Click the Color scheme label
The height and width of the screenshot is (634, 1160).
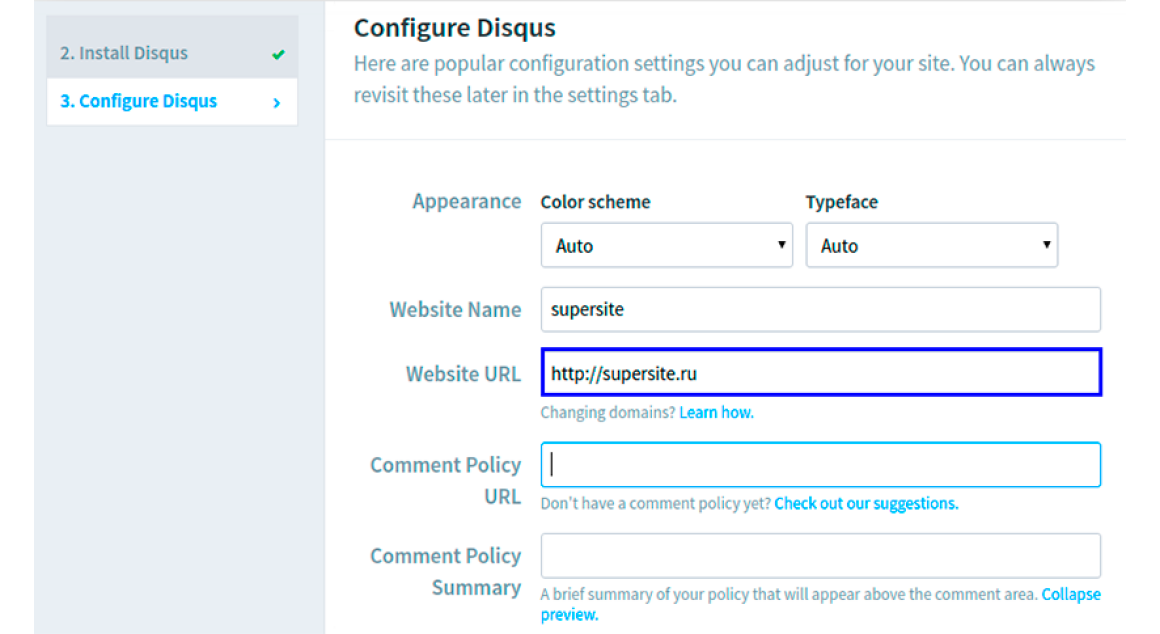pyautogui.click(x=596, y=202)
